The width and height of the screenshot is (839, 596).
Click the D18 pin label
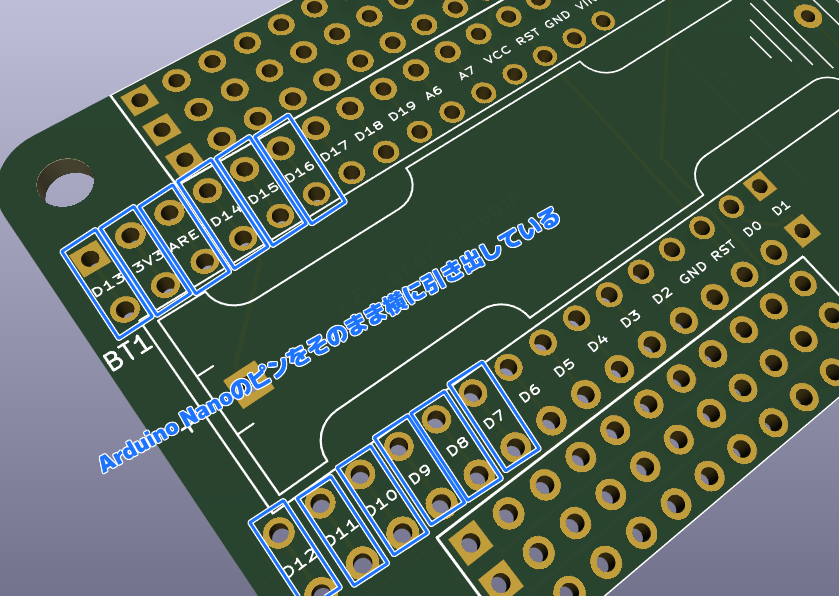(x=369, y=130)
